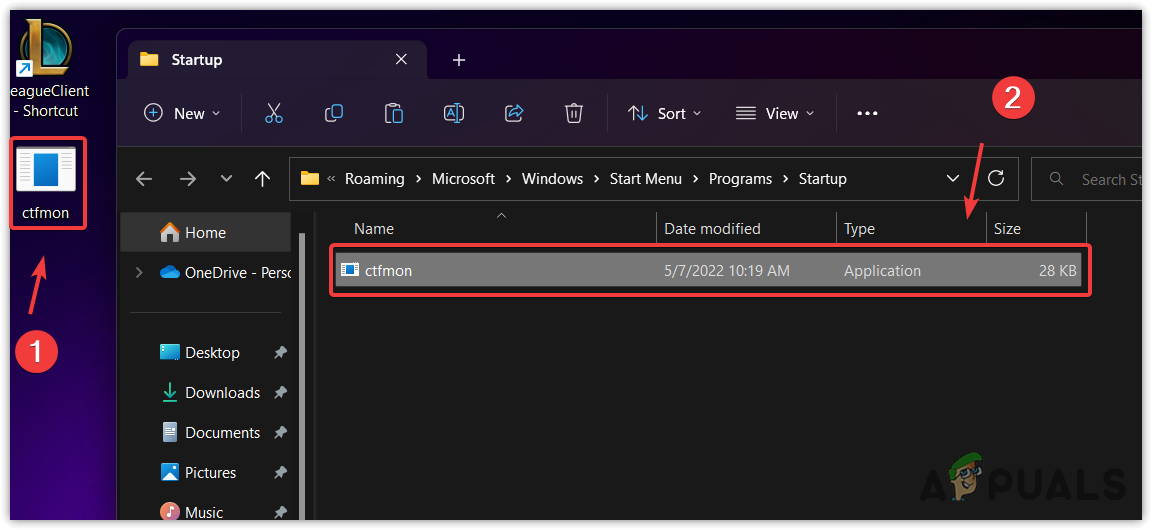The image size is (1152, 530).
Task: Unpin Documents using its pin icon
Action: pyautogui.click(x=280, y=432)
